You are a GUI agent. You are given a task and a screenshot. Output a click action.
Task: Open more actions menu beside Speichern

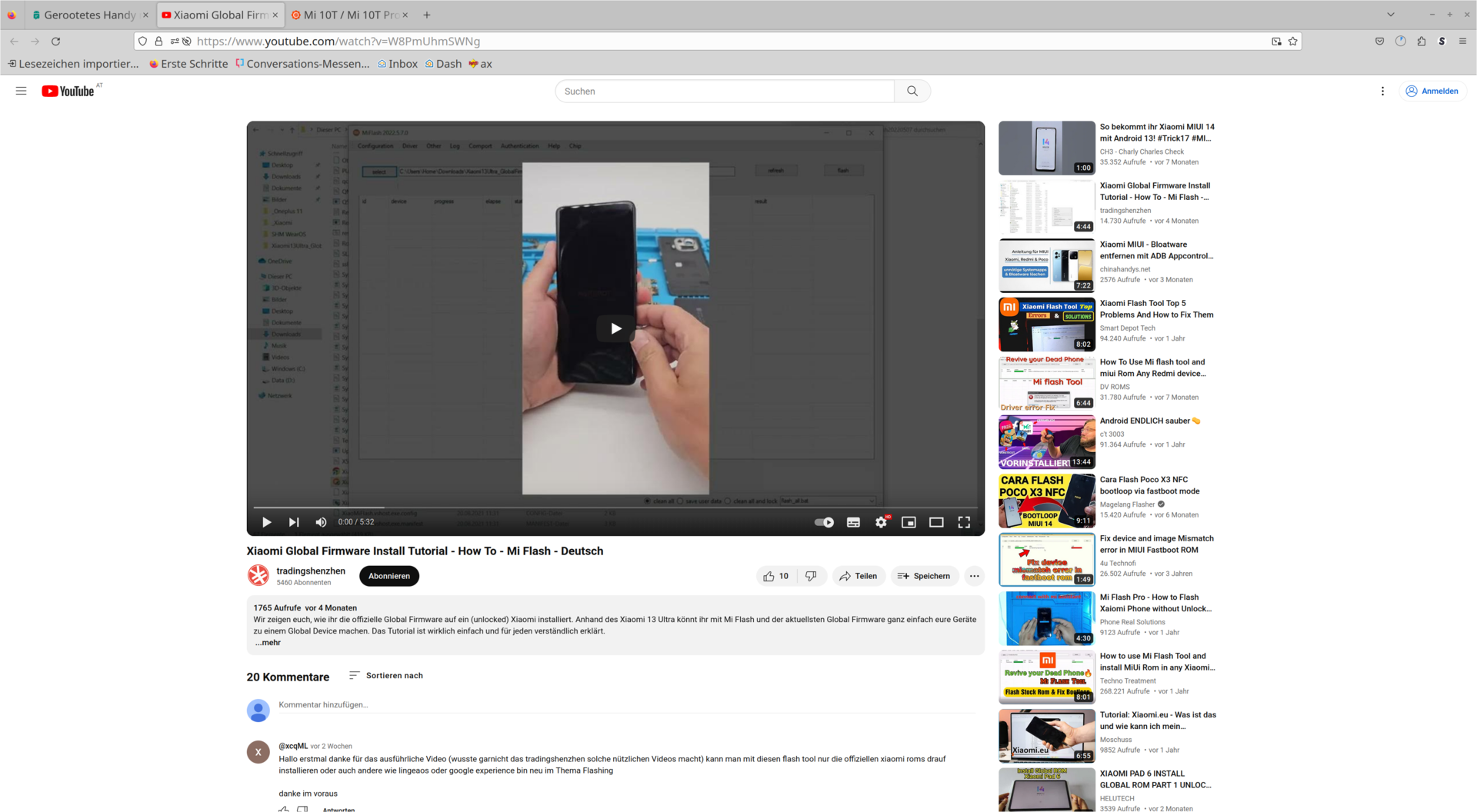pos(974,576)
